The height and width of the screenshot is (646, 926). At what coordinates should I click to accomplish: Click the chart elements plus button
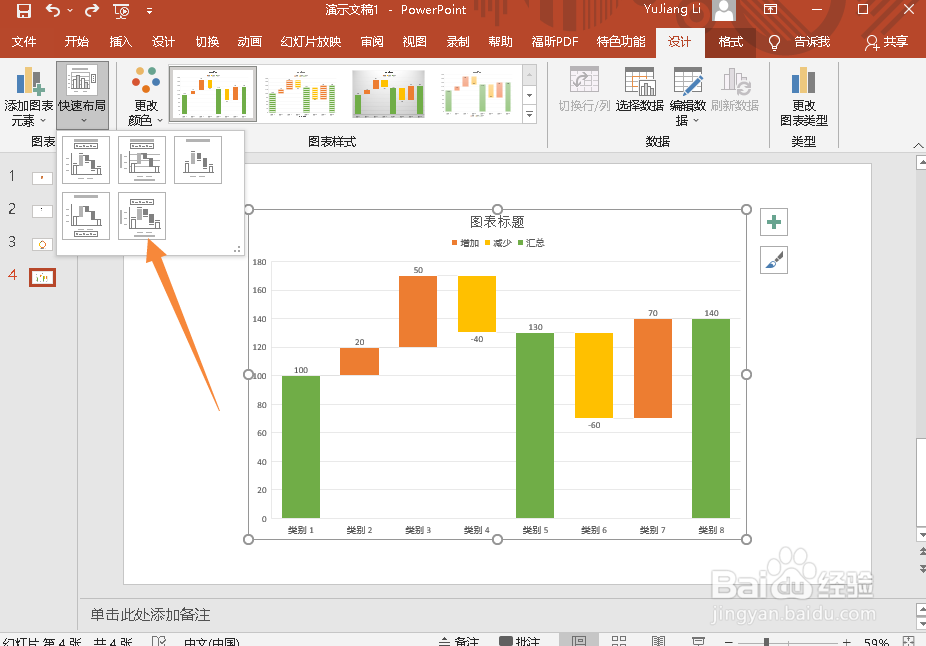[774, 222]
